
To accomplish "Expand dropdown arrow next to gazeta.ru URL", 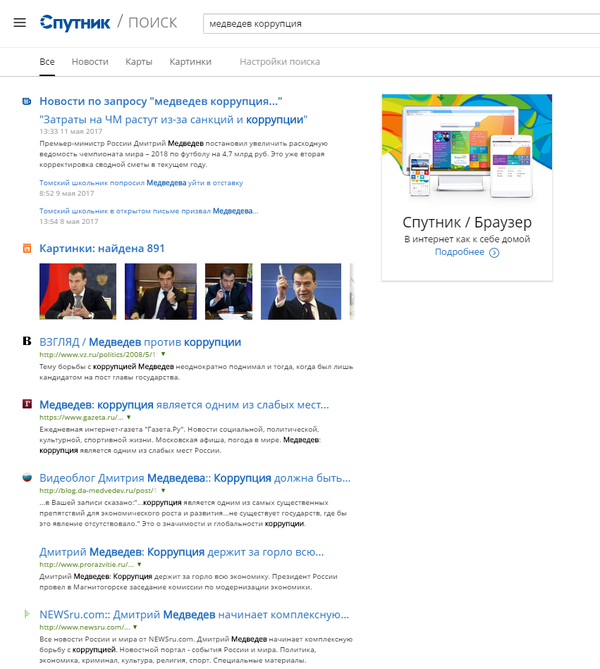I will point(133,417).
